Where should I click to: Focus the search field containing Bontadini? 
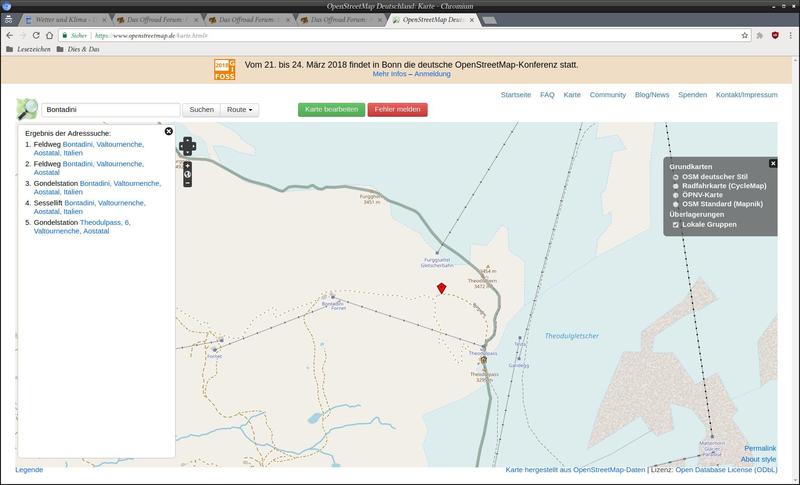point(111,110)
